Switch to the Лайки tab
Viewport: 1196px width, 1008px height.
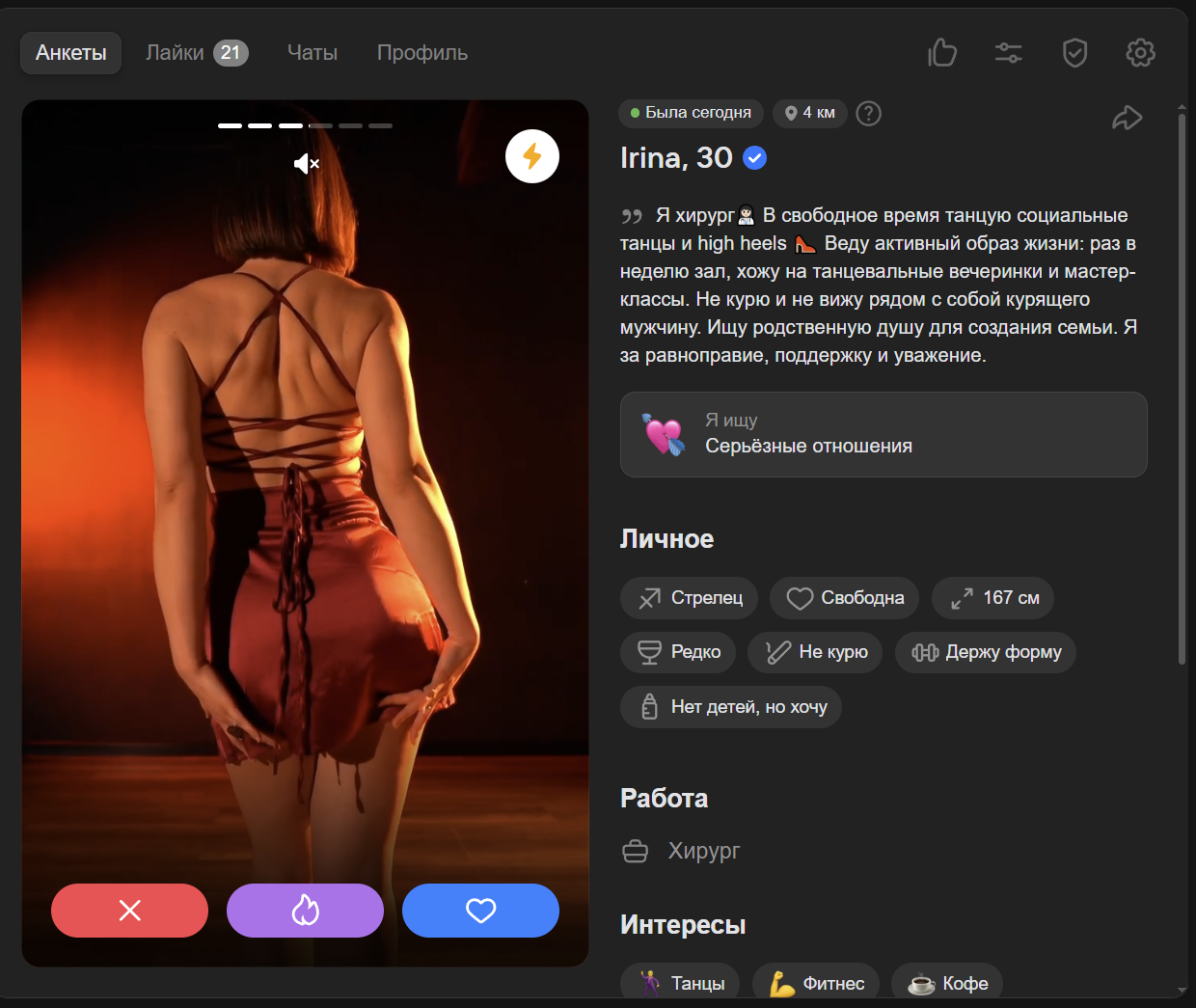pos(196,53)
